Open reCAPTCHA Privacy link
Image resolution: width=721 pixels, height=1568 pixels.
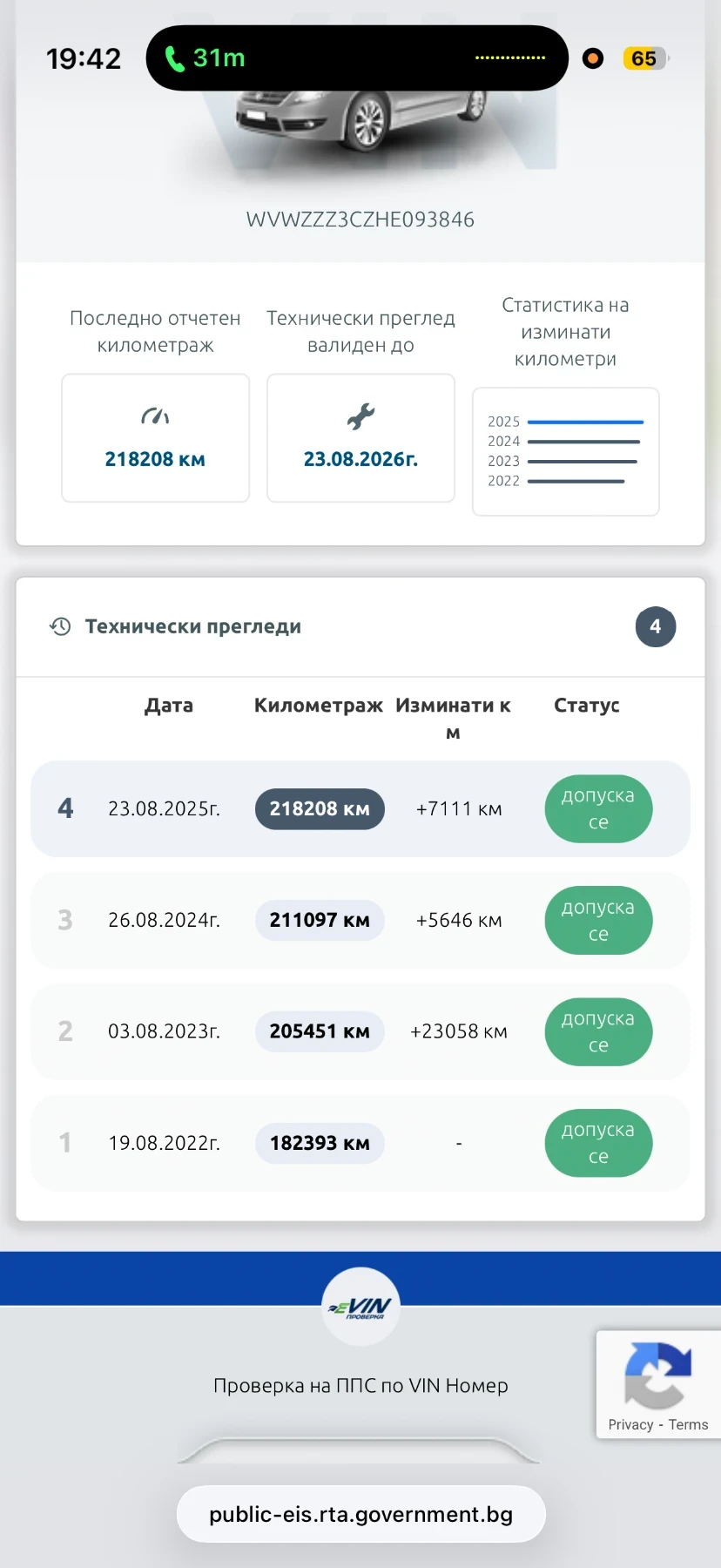point(630,1424)
